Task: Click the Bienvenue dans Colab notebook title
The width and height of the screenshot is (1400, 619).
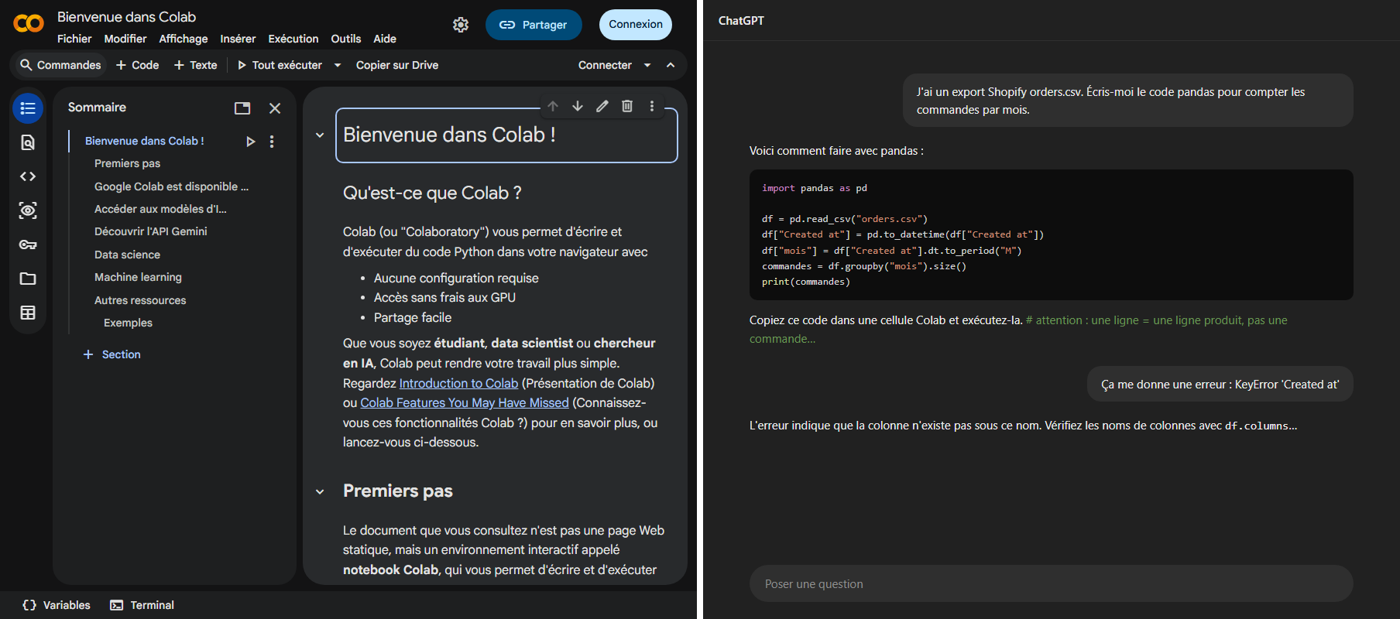Action: (x=127, y=17)
